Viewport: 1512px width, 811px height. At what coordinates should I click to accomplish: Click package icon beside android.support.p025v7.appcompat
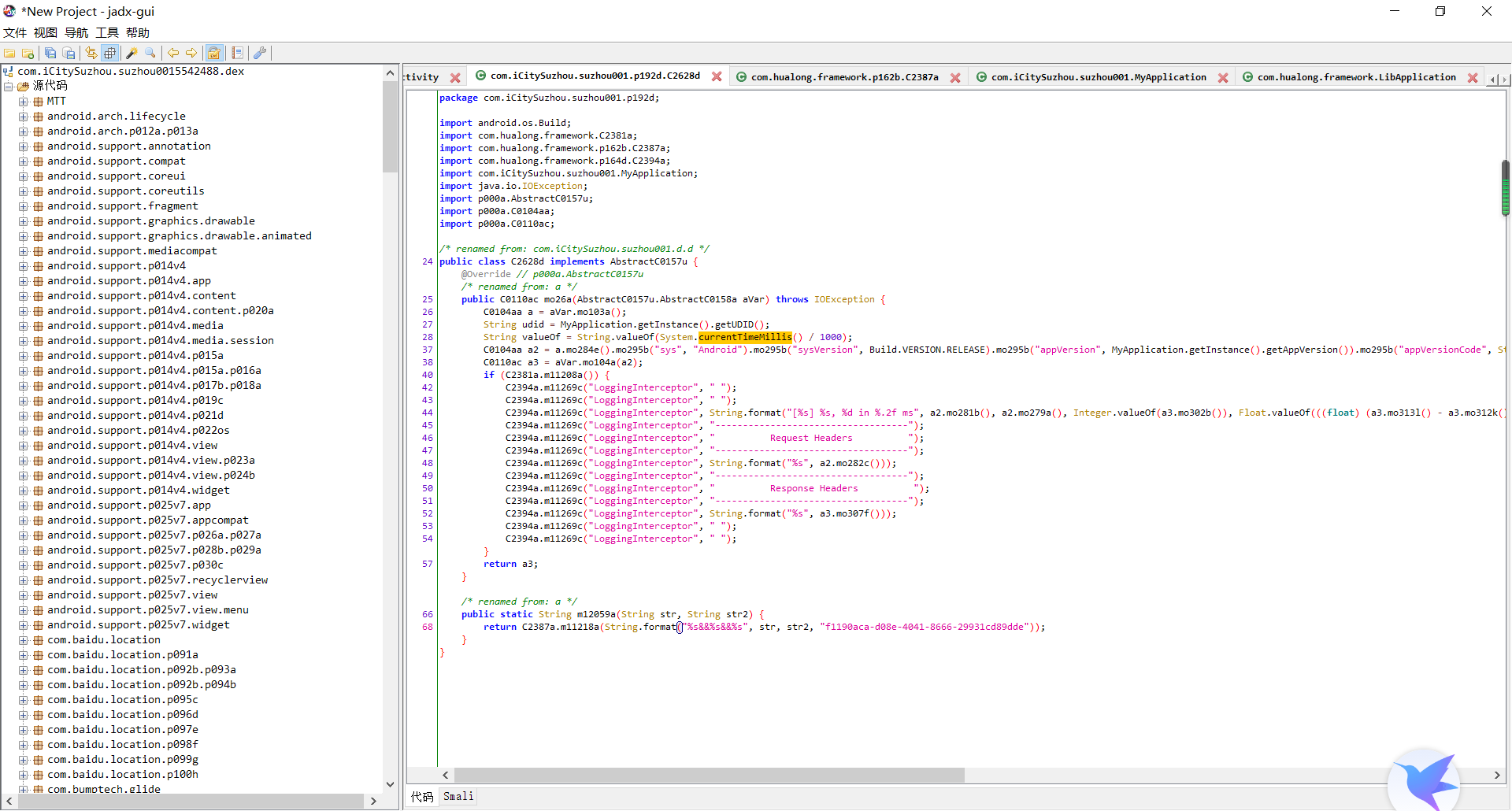[38, 520]
